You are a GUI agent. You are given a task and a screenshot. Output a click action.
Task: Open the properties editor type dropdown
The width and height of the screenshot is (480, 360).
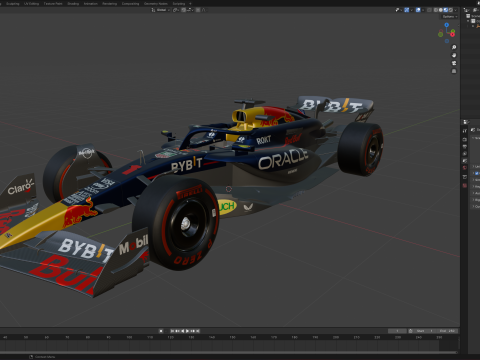466,122
